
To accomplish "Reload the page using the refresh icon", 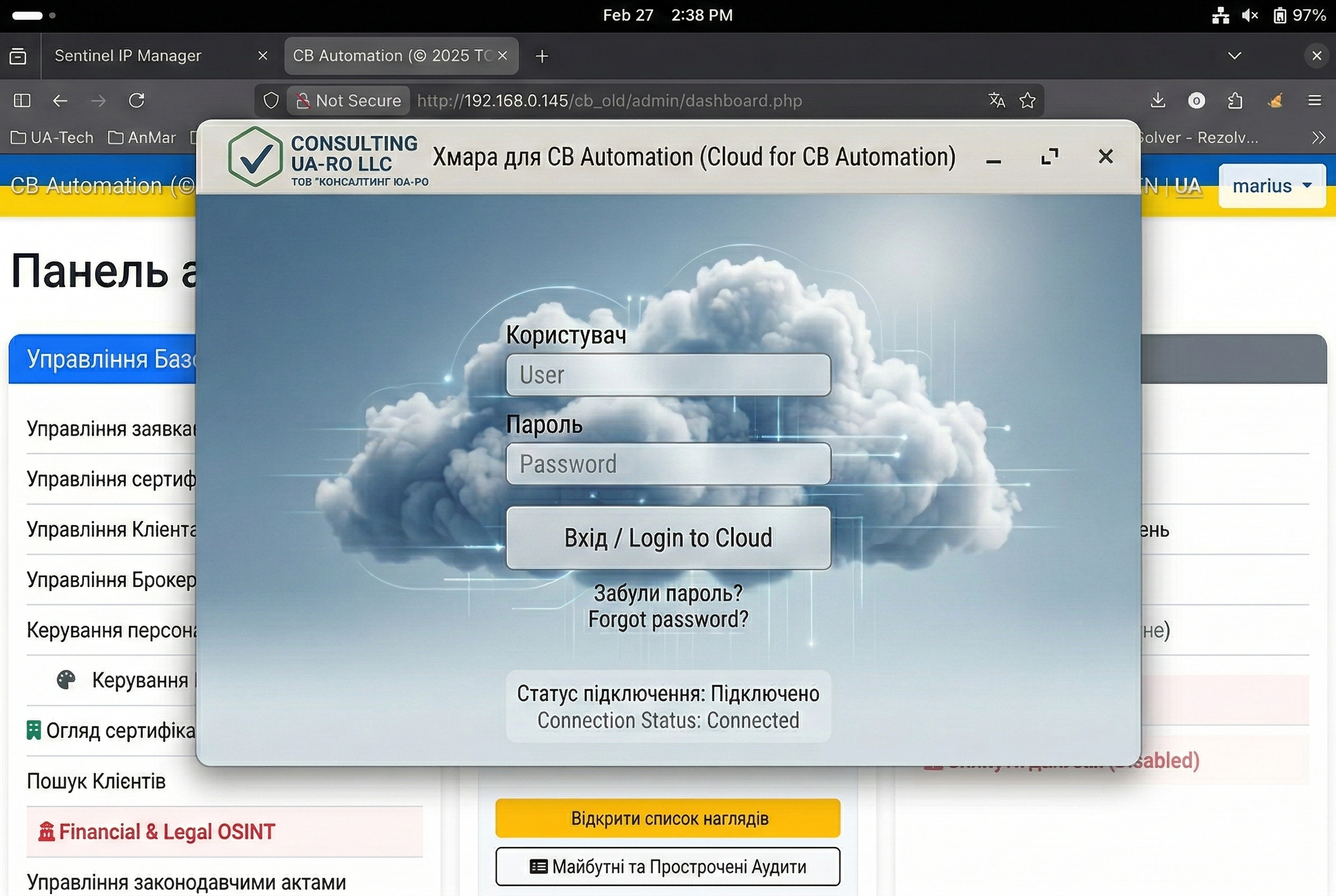I will [x=137, y=100].
